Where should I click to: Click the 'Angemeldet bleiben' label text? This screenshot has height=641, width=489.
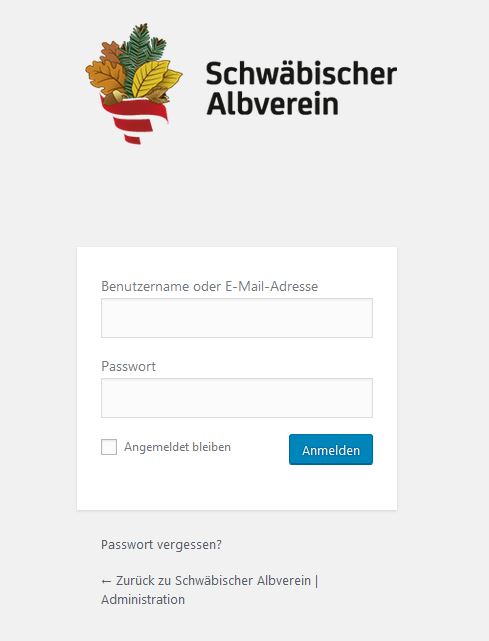177,447
